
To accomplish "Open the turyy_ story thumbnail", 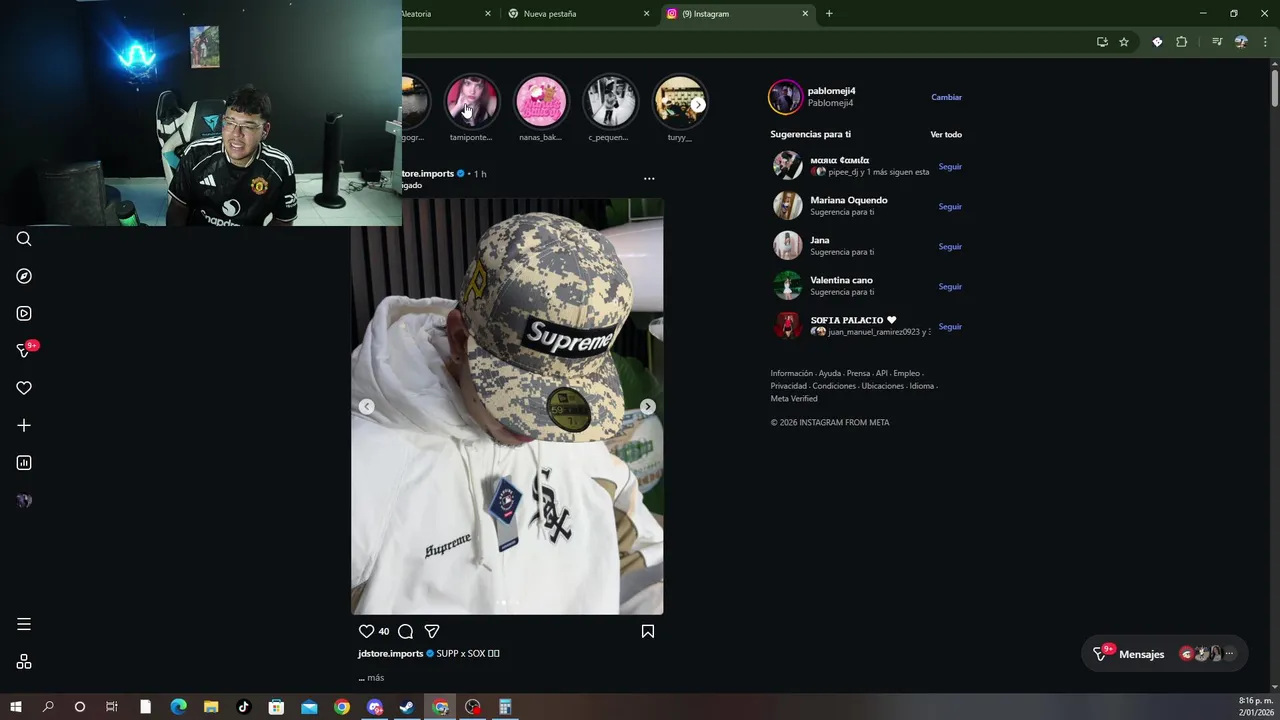I will pos(680,101).
